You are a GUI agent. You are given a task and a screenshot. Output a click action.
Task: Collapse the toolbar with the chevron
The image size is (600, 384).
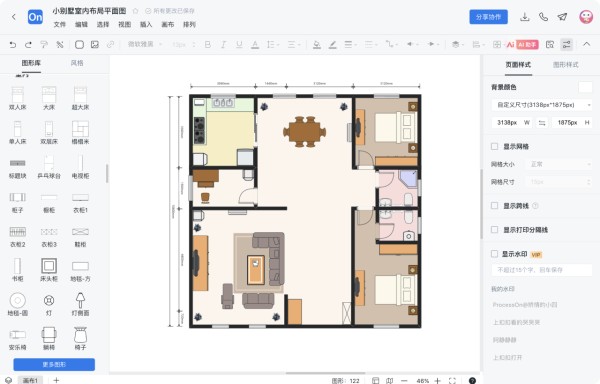coord(586,44)
